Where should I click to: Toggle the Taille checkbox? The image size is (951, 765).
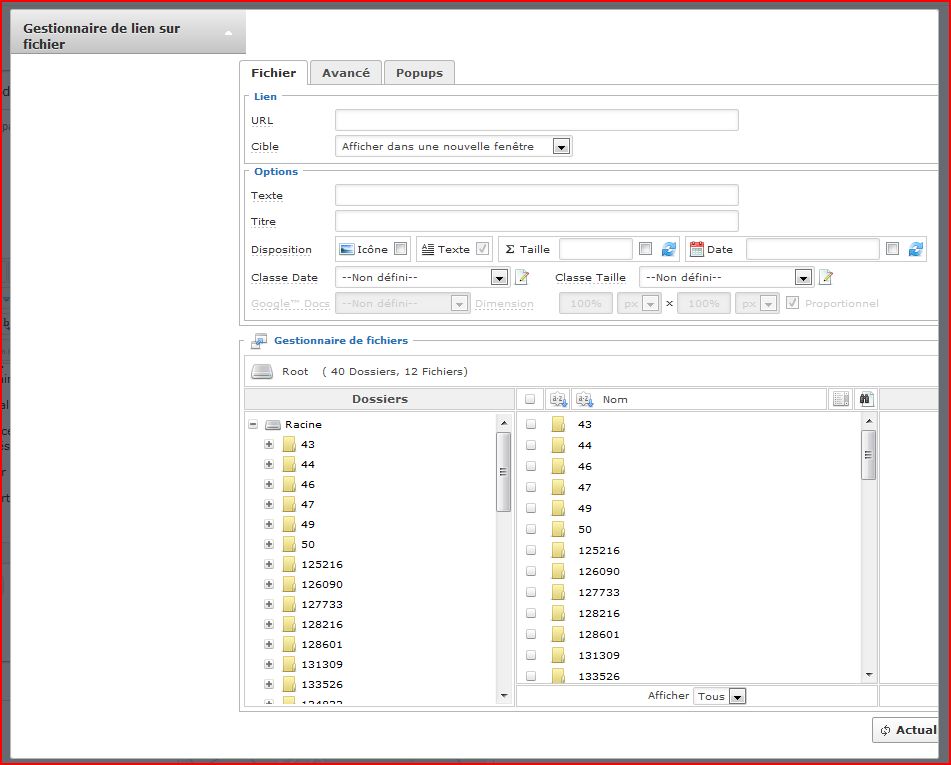646,249
